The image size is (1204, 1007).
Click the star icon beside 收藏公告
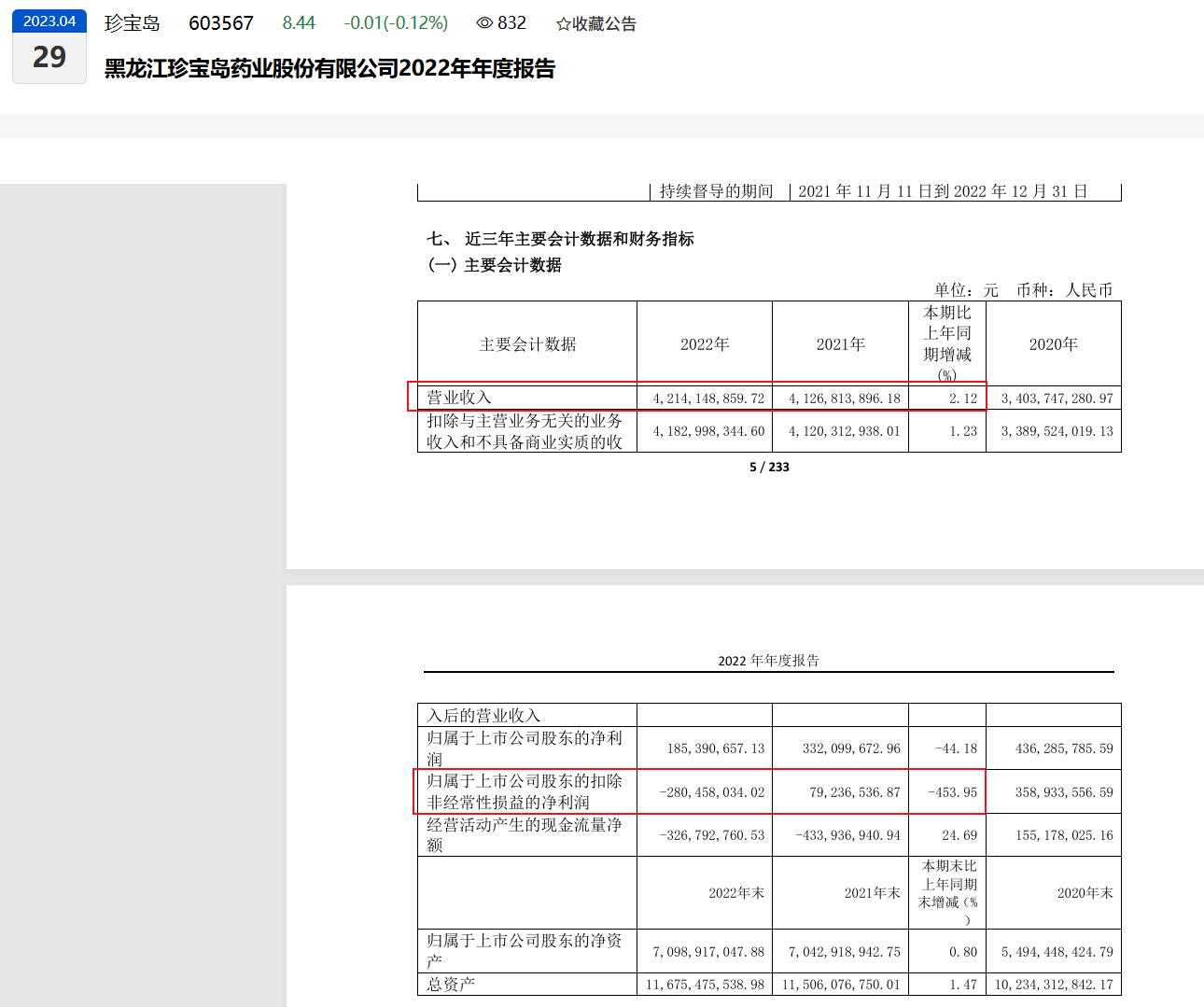(x=564, y=24)
